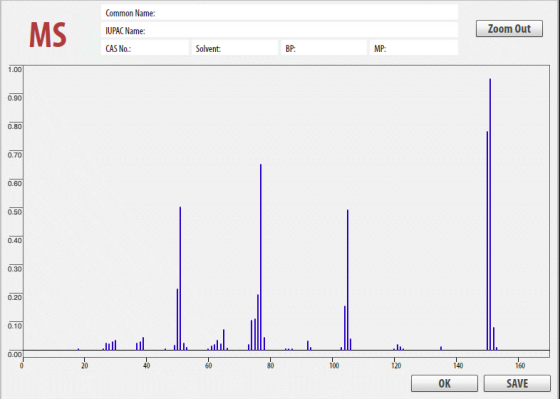Image resolution: width=560 pixels, height=399 pixels.
Task: Click the SAVE button
Action: point(517,383)
